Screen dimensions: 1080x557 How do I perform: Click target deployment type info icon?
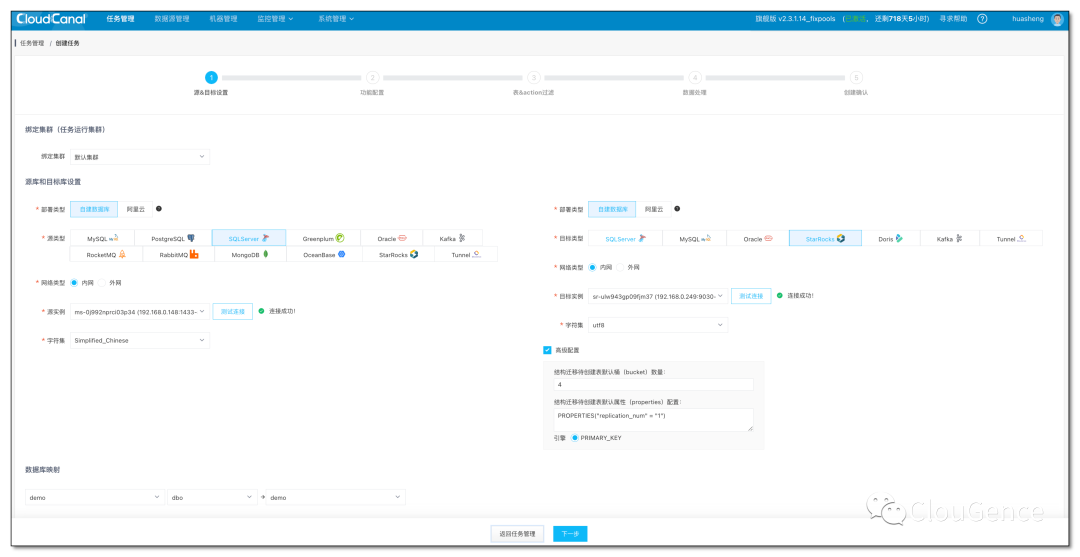[x=677, y=209]
